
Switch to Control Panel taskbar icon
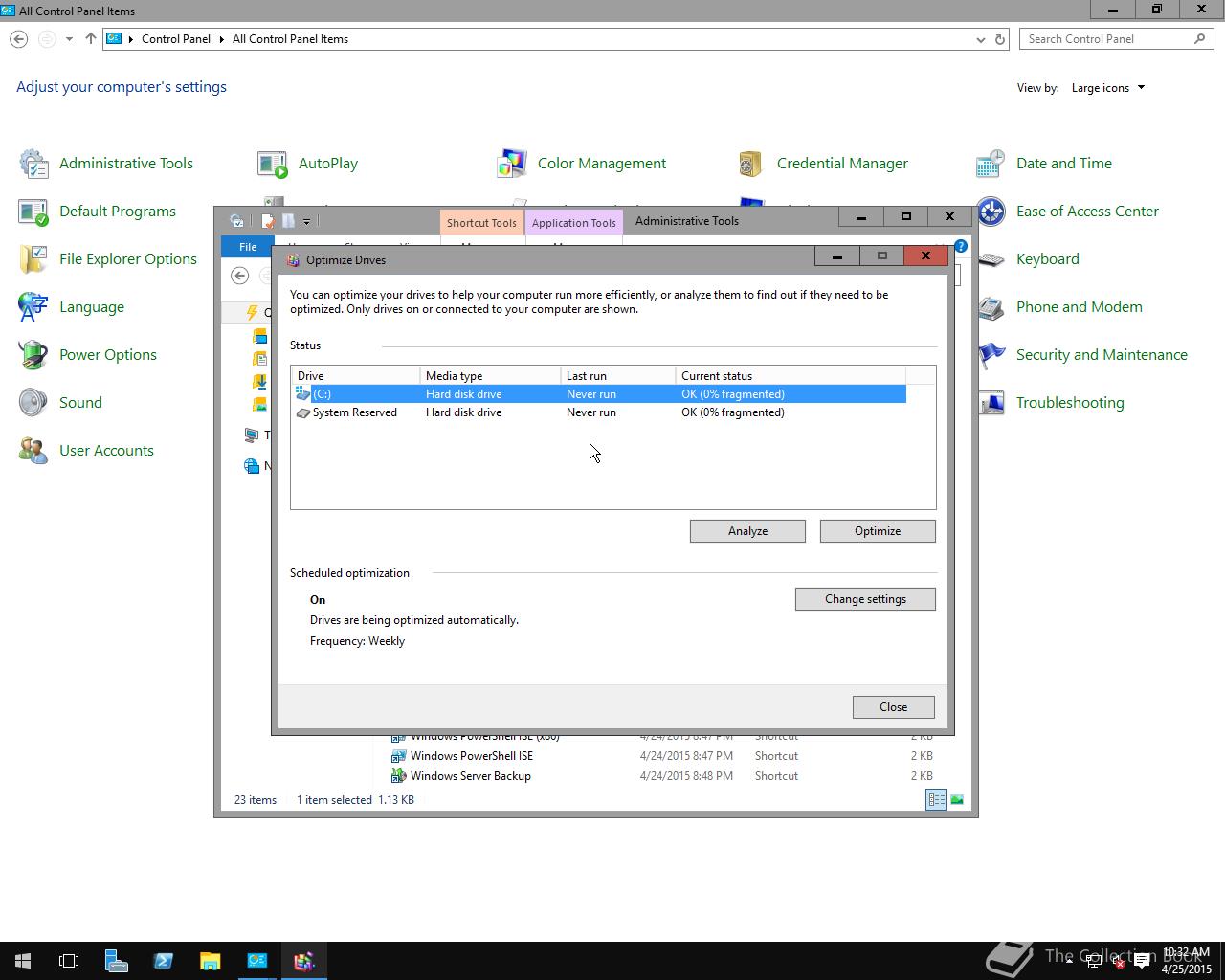coord(256,961)
